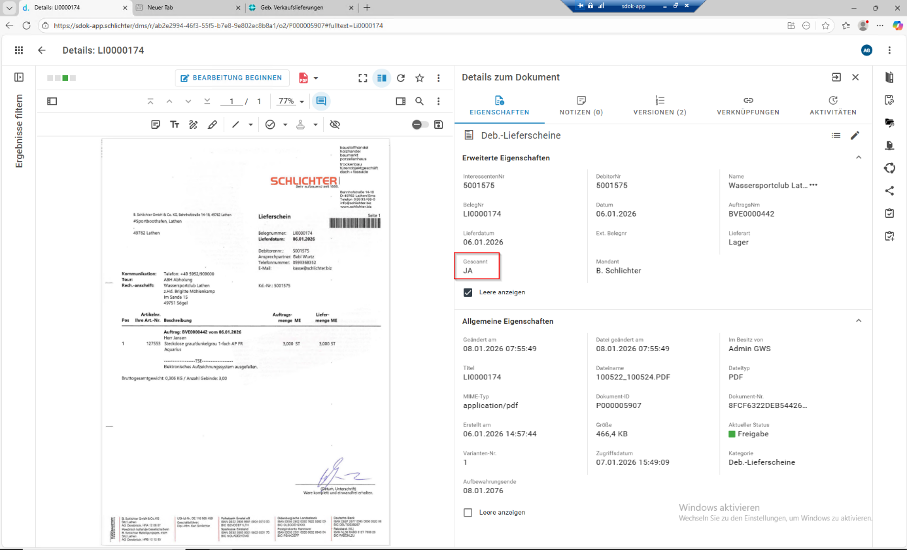
Task: Close the Details zum Dokument panel
Action: coord(855,77)
